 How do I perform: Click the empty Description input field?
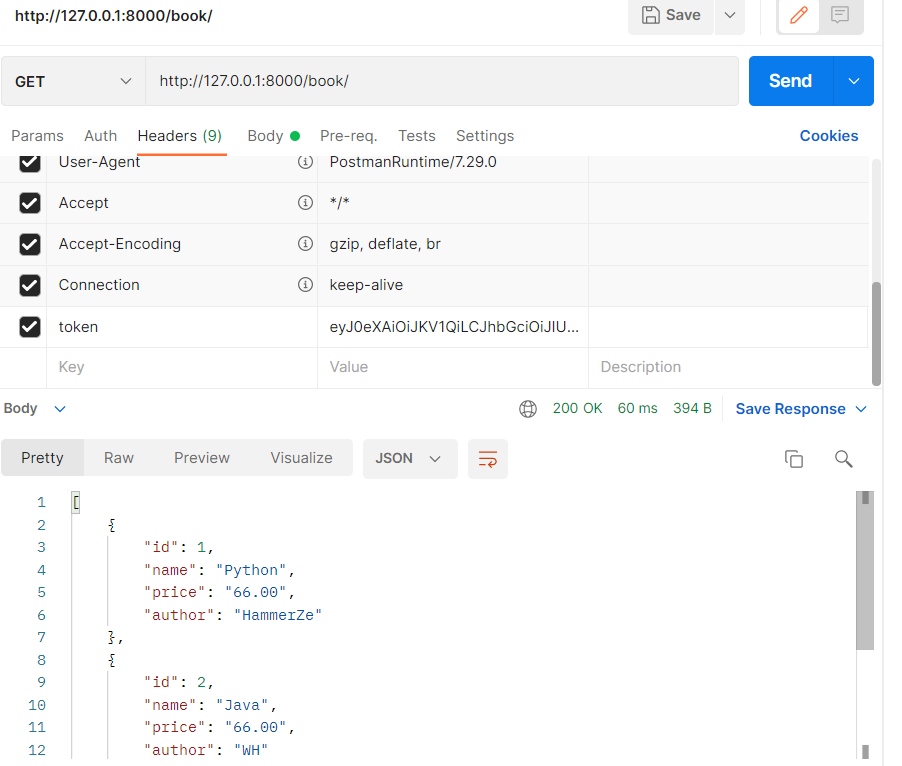(728, 367)
